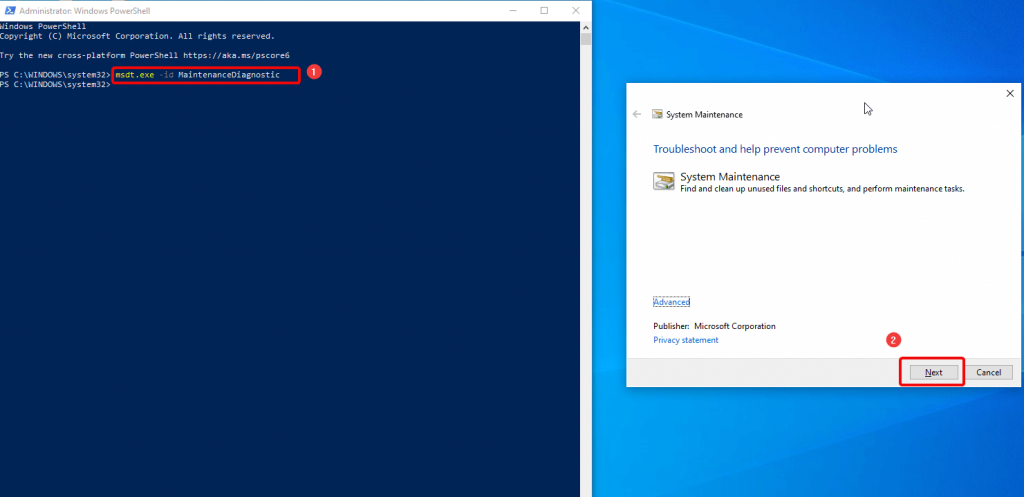Click the large System Maintenance troubleshooter icon
1024x497 pixels.
click(x=664, y=181)
